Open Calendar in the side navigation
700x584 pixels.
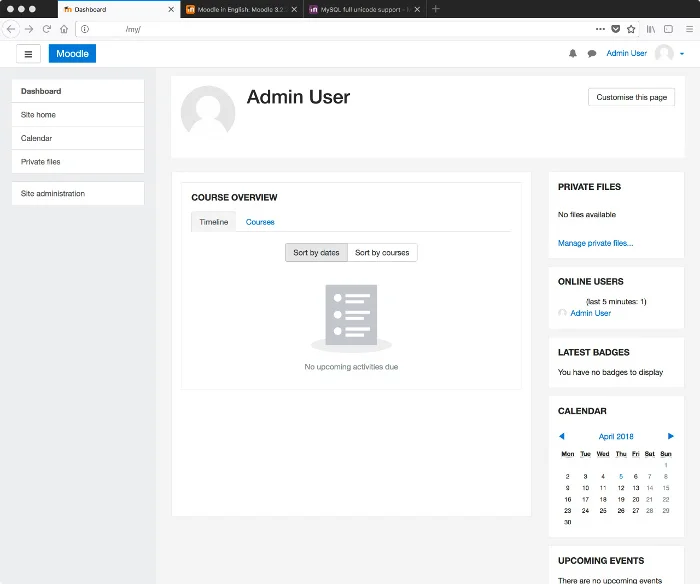(x=78, y=138)
